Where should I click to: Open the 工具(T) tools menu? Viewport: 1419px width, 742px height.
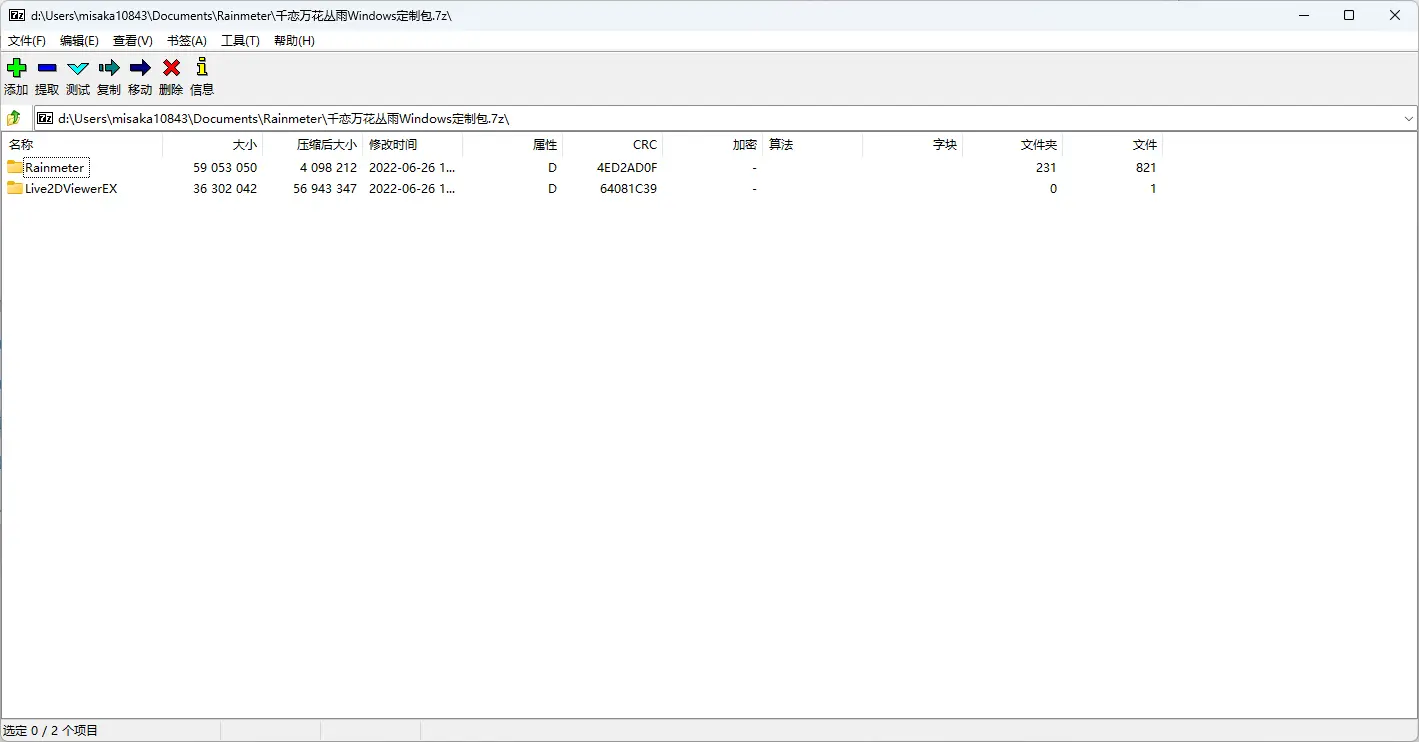coord(240,41)
